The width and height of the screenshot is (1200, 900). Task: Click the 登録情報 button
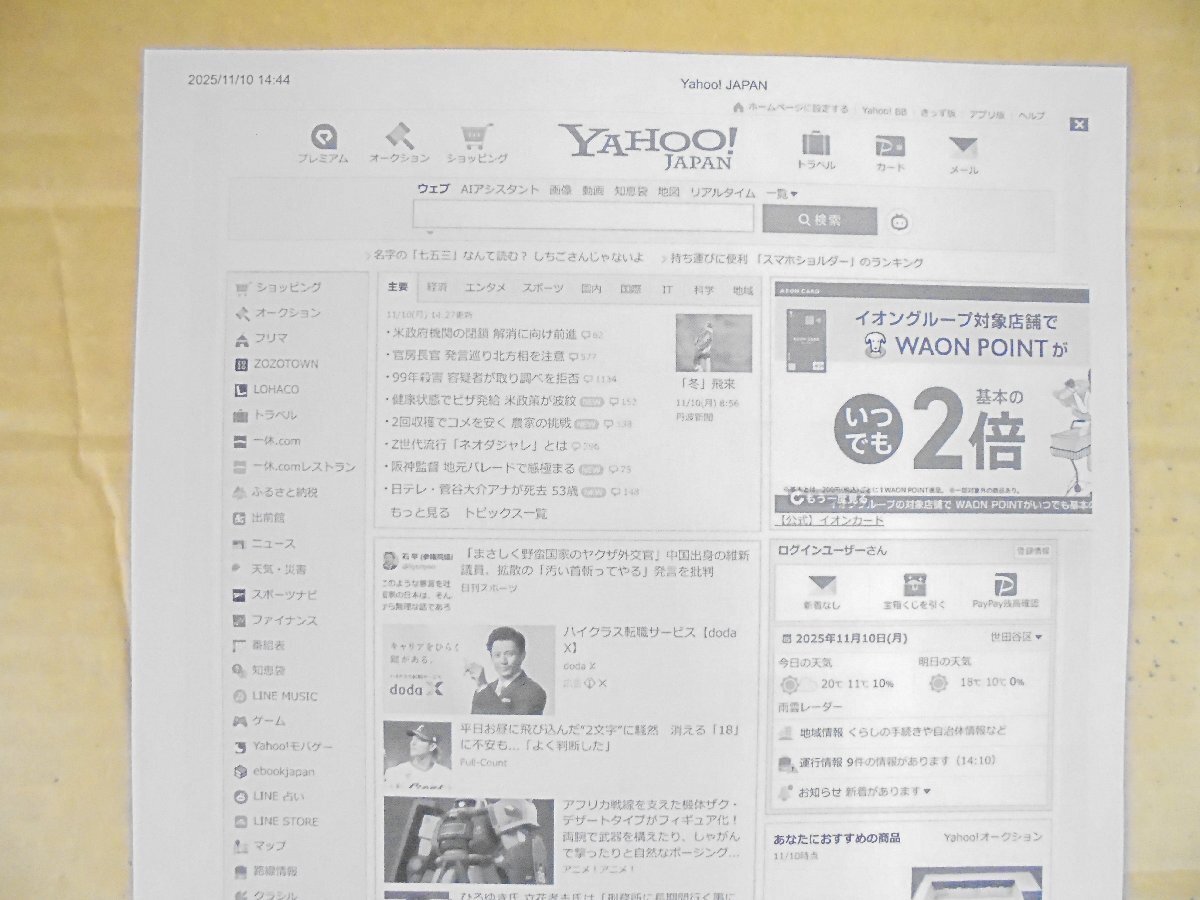pos(1032,551)
